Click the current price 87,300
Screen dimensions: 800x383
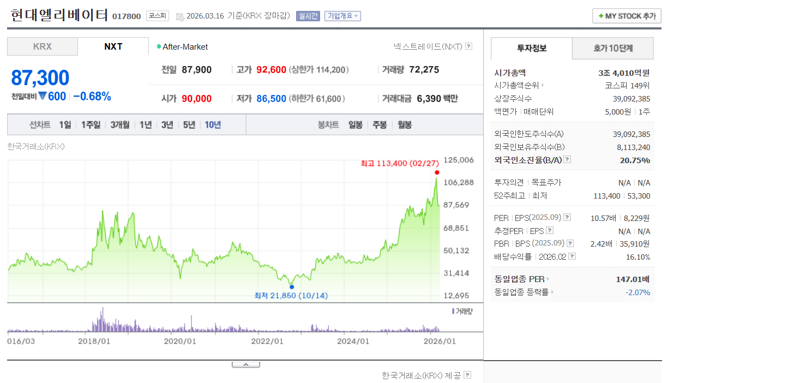40,78
